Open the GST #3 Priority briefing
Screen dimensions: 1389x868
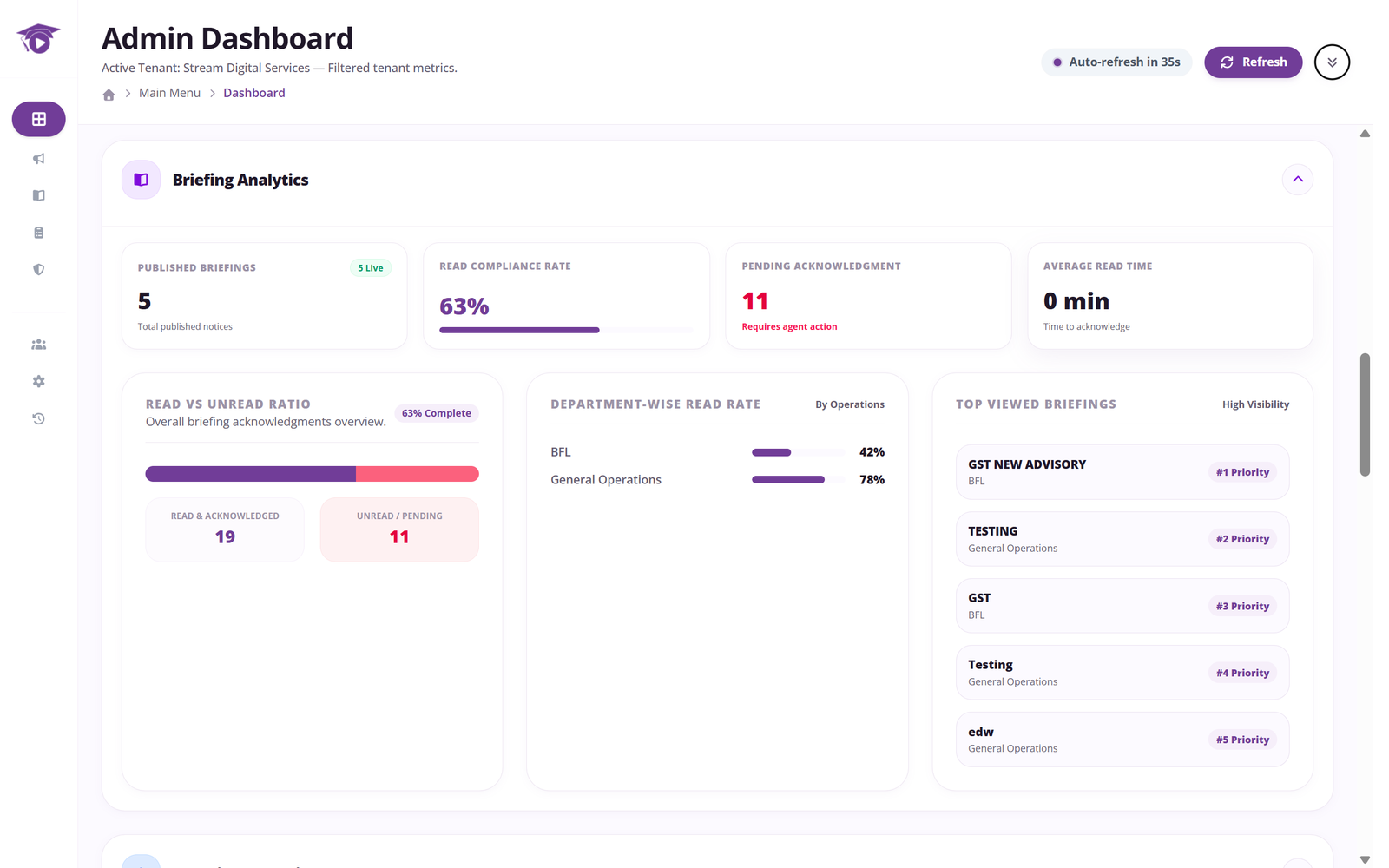1122,606
